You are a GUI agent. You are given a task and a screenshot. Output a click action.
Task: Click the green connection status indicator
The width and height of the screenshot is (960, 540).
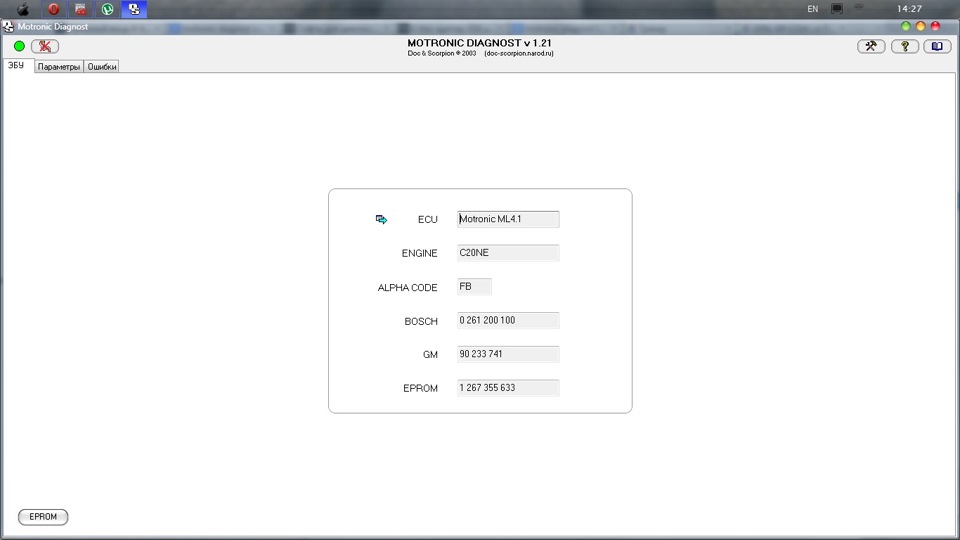click(x=19, y=46)
